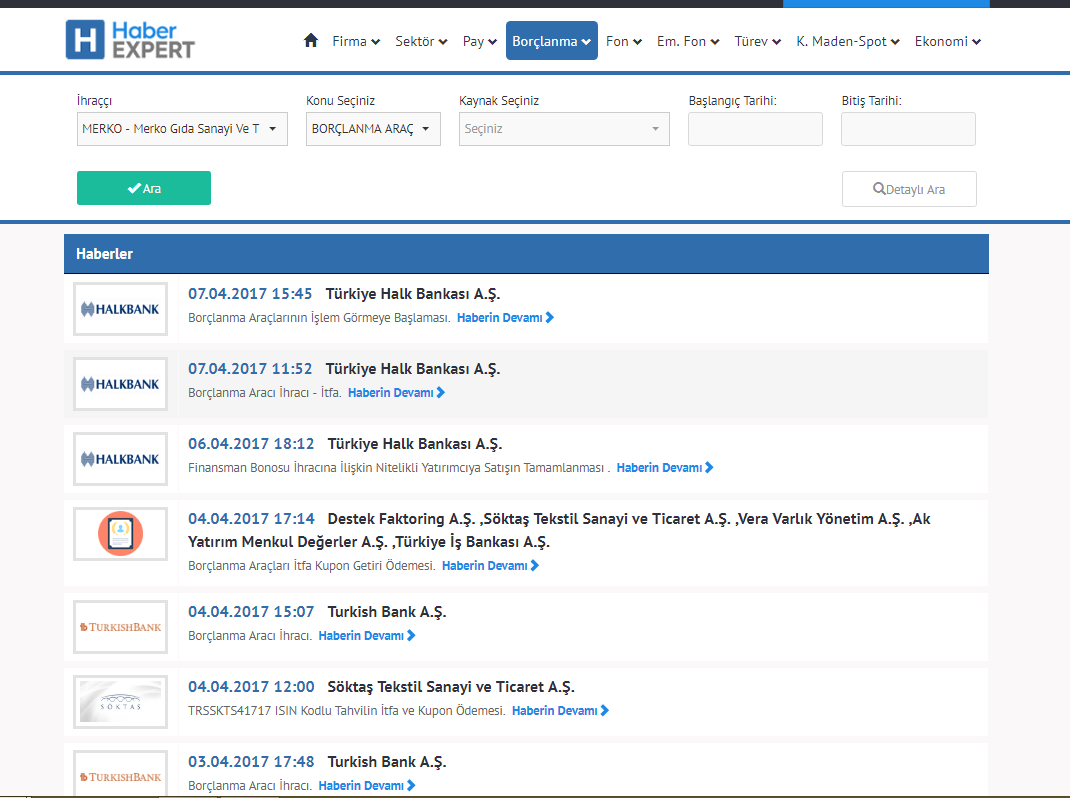Click the 03.04.2017 17:48 Turkish Bank headline
The height and width of the screenshot is (798, 1070).
click(317, 763)
